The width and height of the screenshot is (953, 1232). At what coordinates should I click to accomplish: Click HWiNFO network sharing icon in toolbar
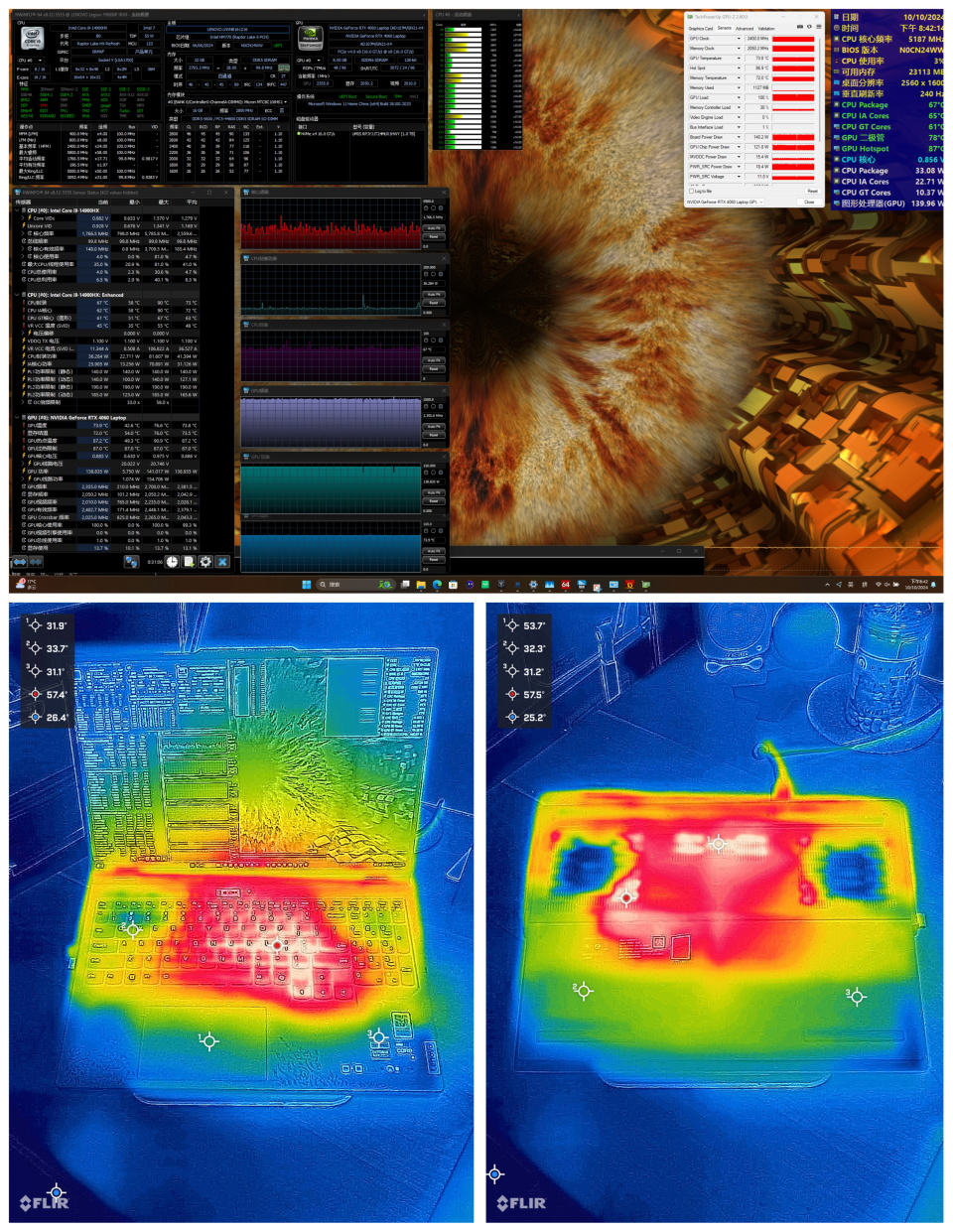tap(131, 562)
